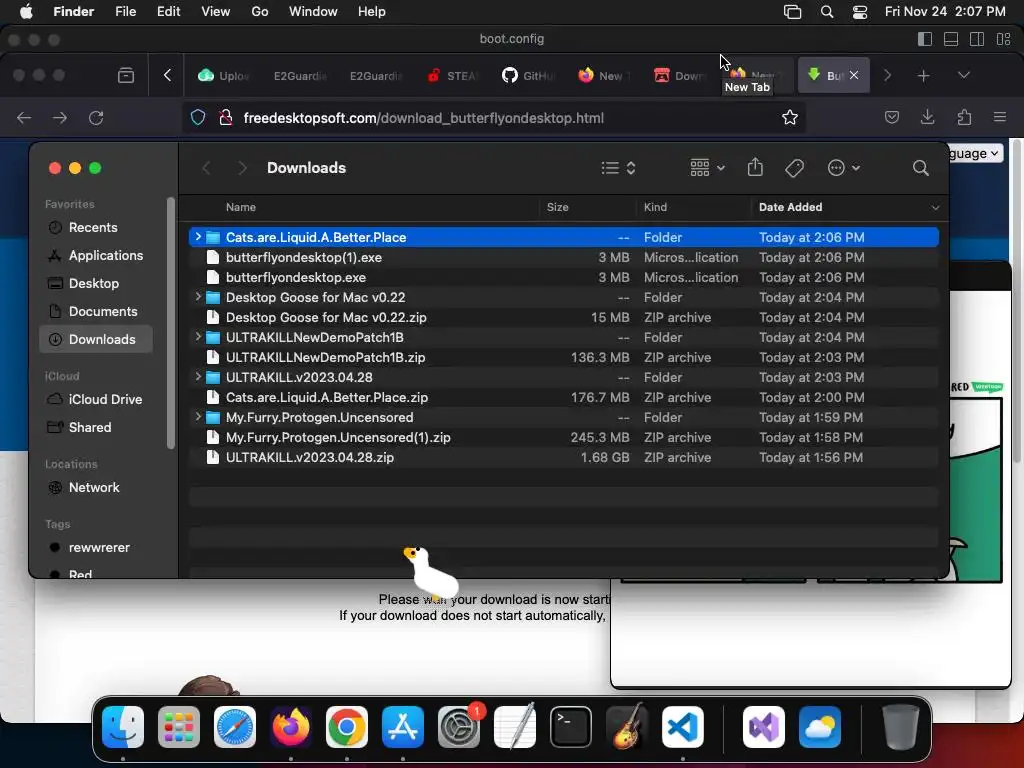Open the list all tabs dropdown
Viewport: 1024px width, 768px height.
pyautogui.click(x=963, y=75)
